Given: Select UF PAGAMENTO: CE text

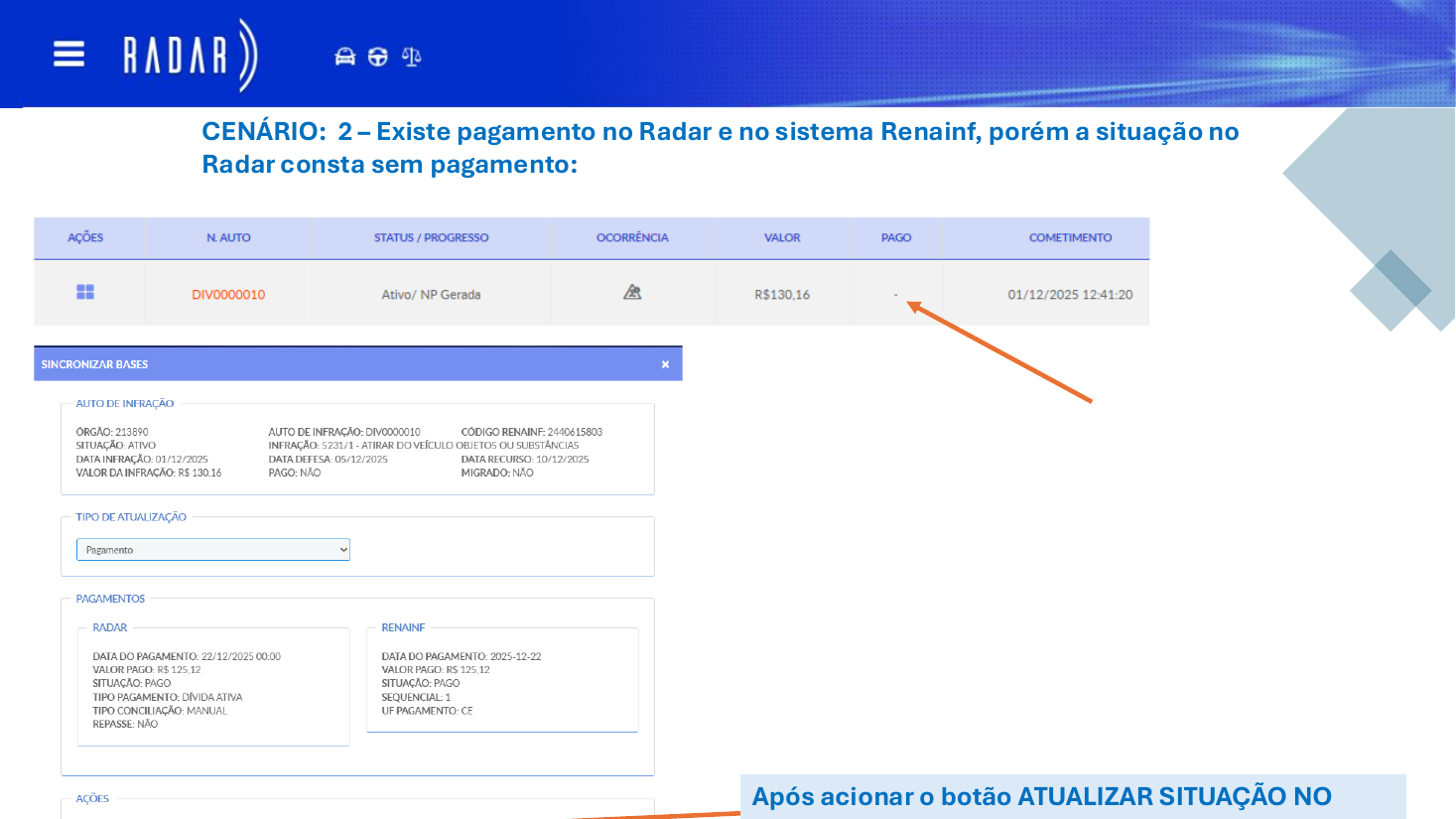Looking at the screenshot, I should [427, 711].
